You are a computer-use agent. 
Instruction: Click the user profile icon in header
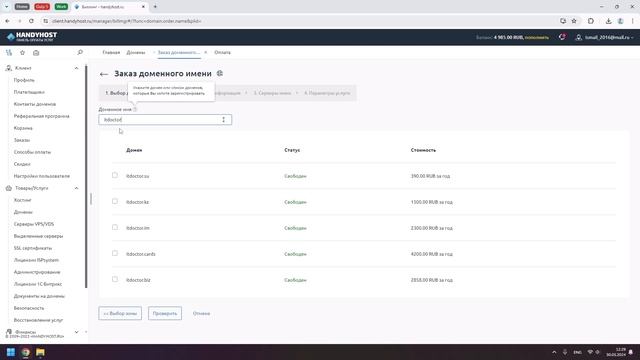click(578, 37)
